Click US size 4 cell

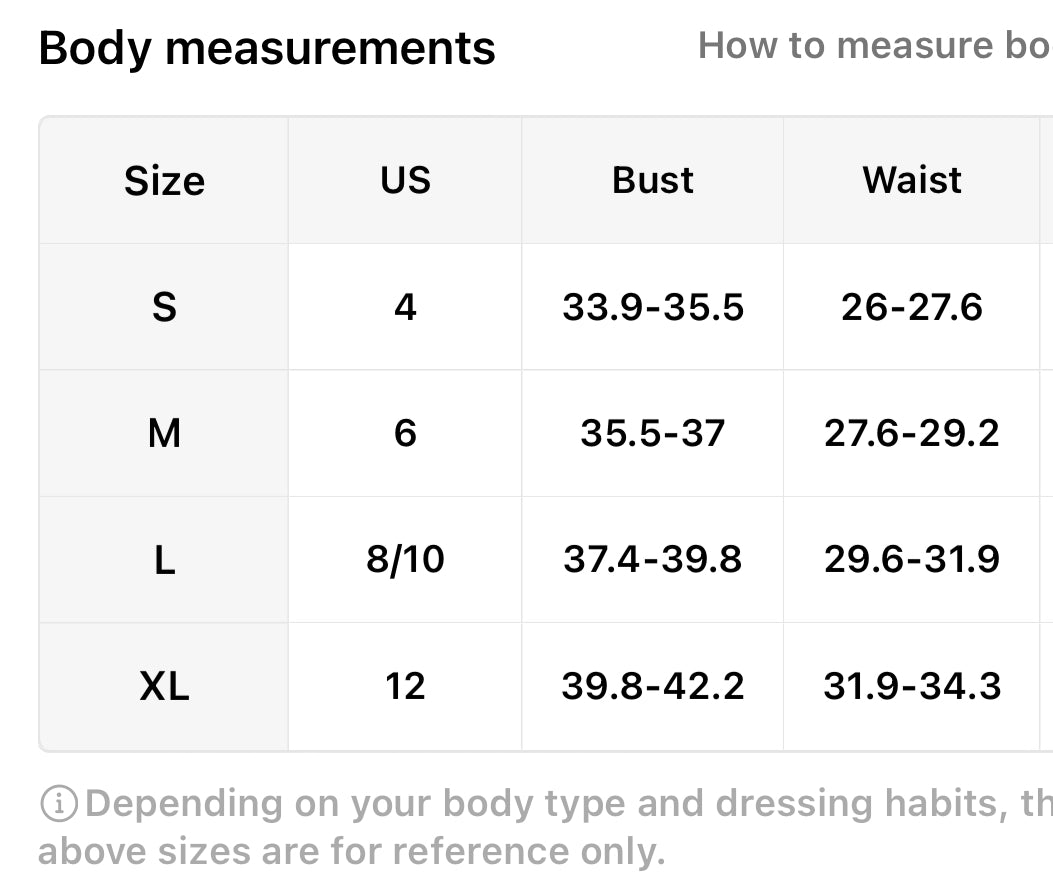pos(405,307)
